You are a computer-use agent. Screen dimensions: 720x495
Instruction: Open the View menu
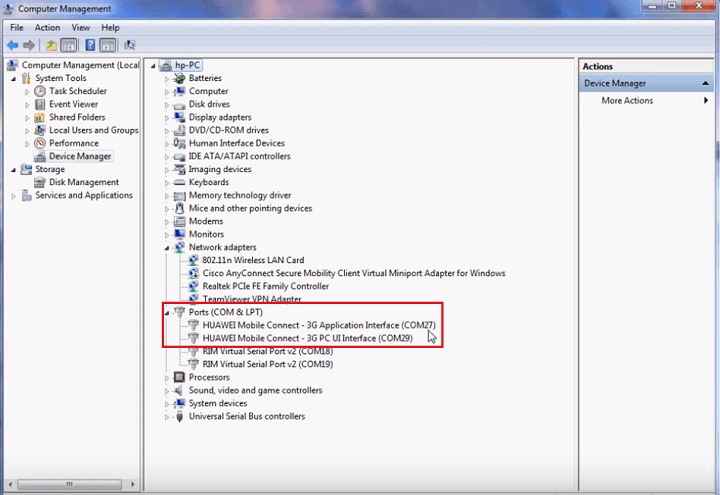point(80,28)
